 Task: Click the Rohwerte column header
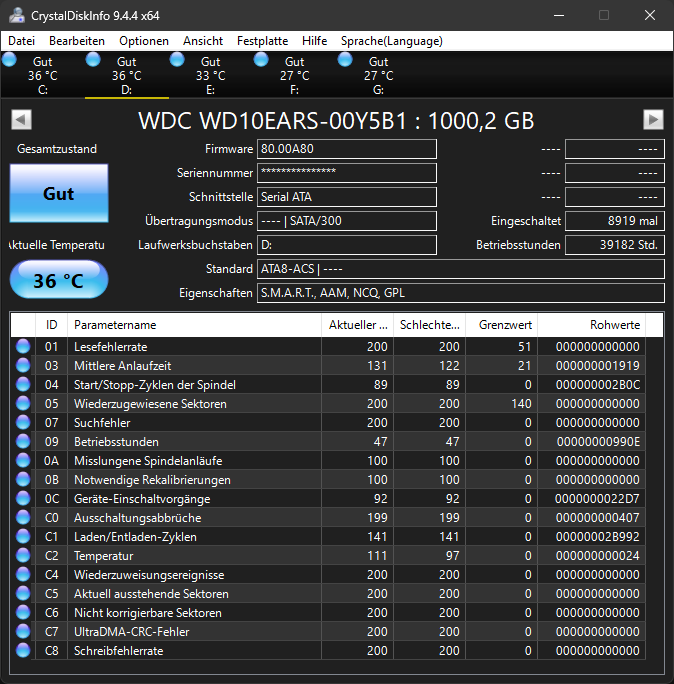[x=592, y=325]
